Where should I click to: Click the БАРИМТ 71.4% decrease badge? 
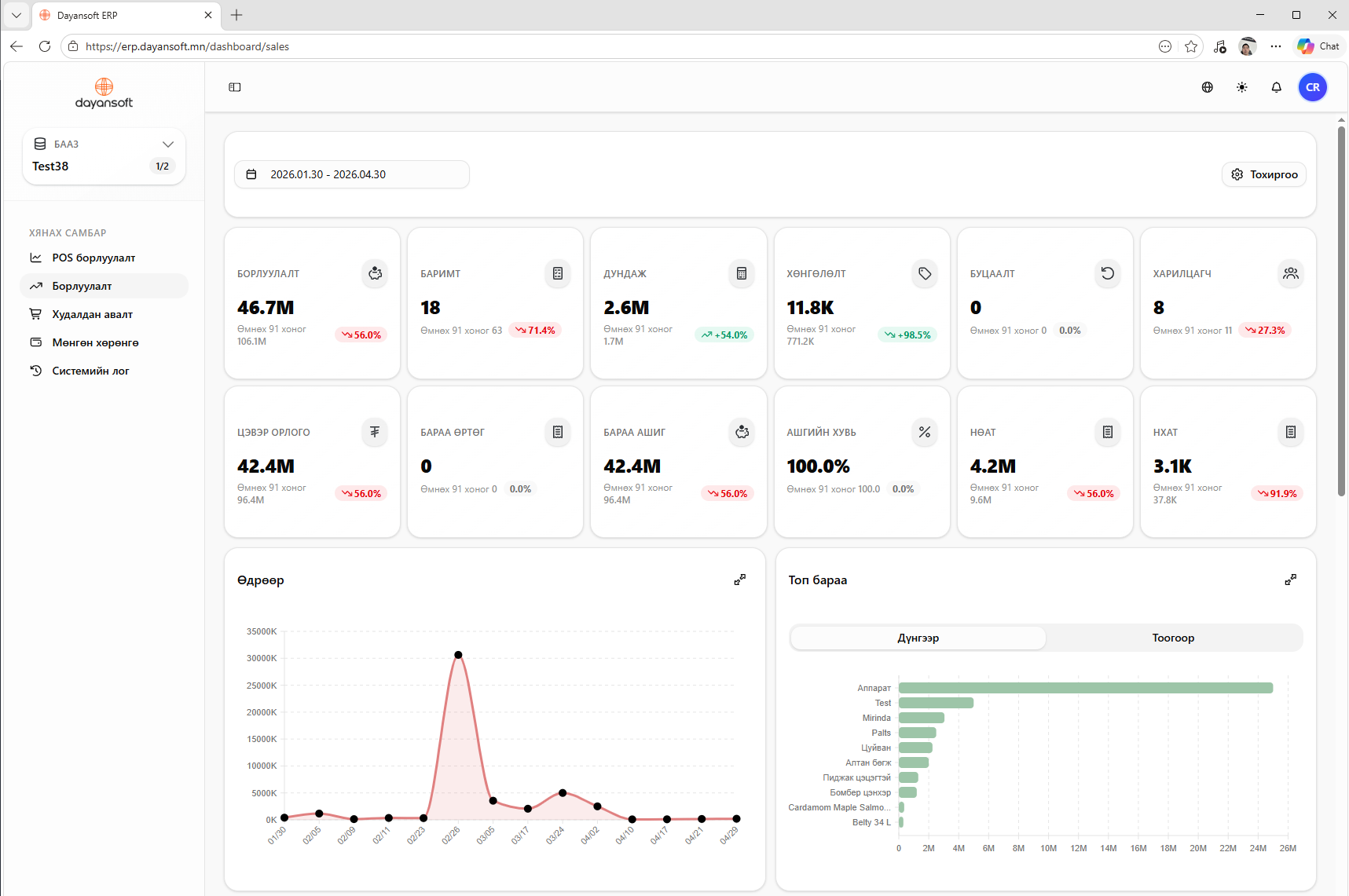535,331
